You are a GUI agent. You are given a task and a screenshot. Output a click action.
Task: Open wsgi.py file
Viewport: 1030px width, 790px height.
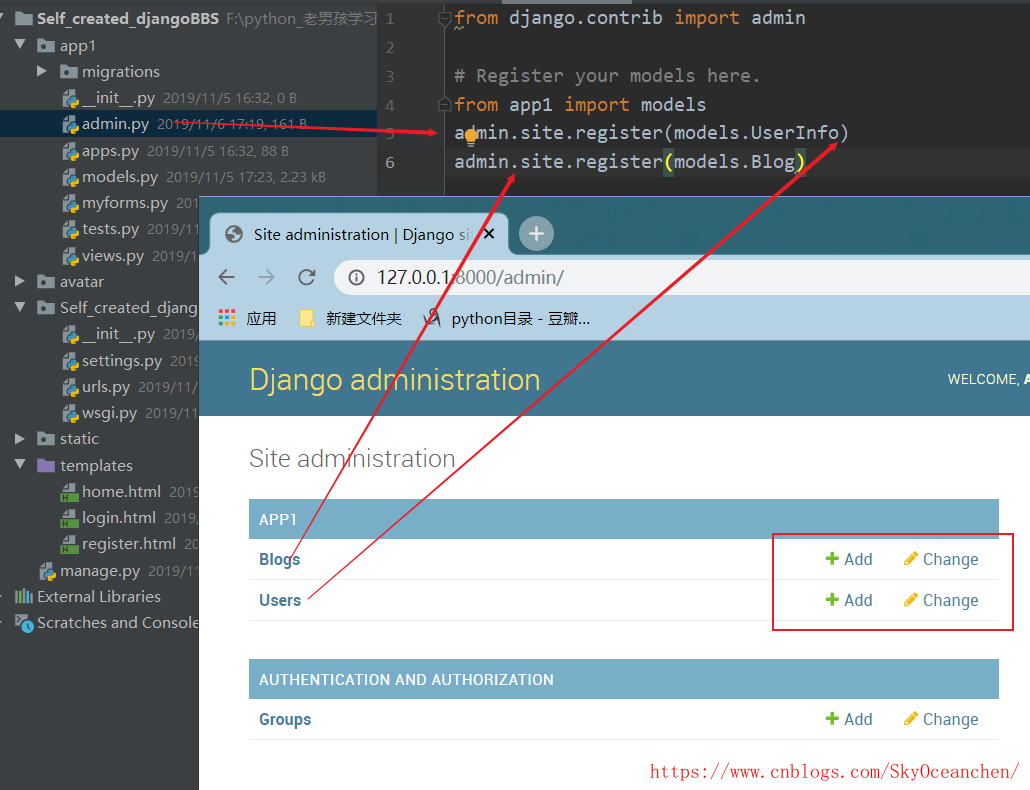109,413
